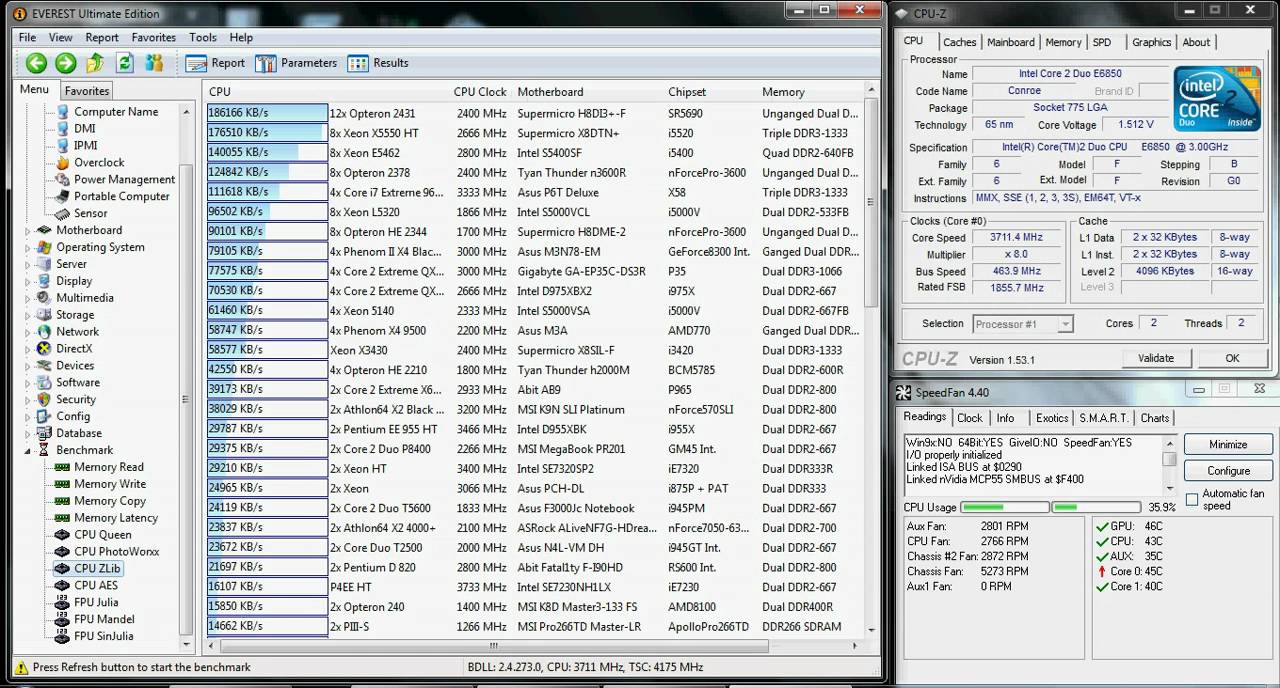Expand Display node in tree

click(29, 282)
